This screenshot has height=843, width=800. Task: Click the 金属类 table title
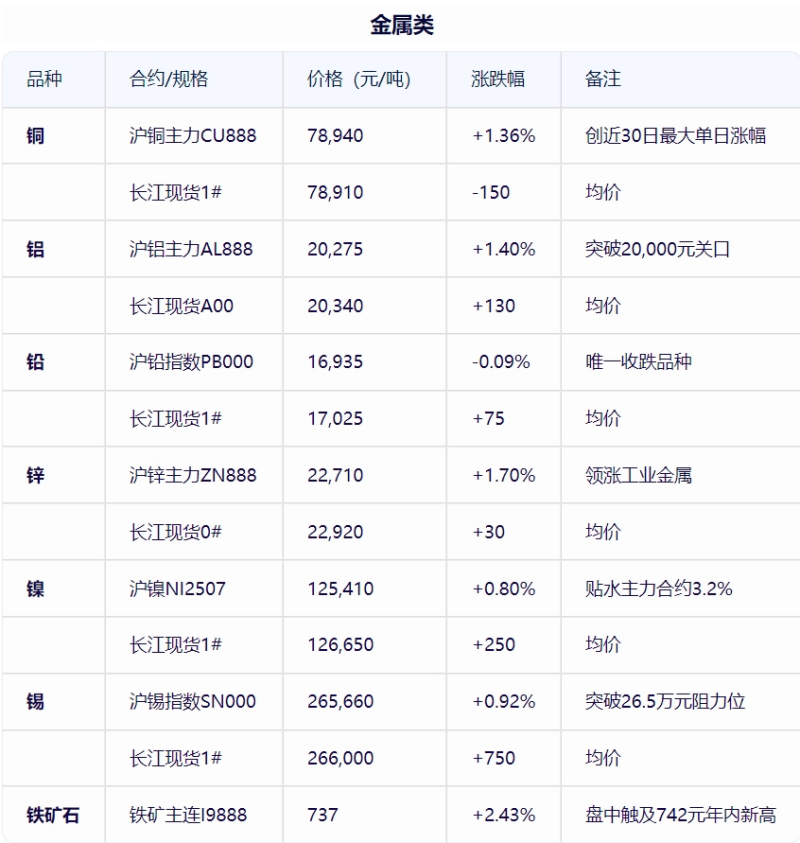(x=402, y=25)
